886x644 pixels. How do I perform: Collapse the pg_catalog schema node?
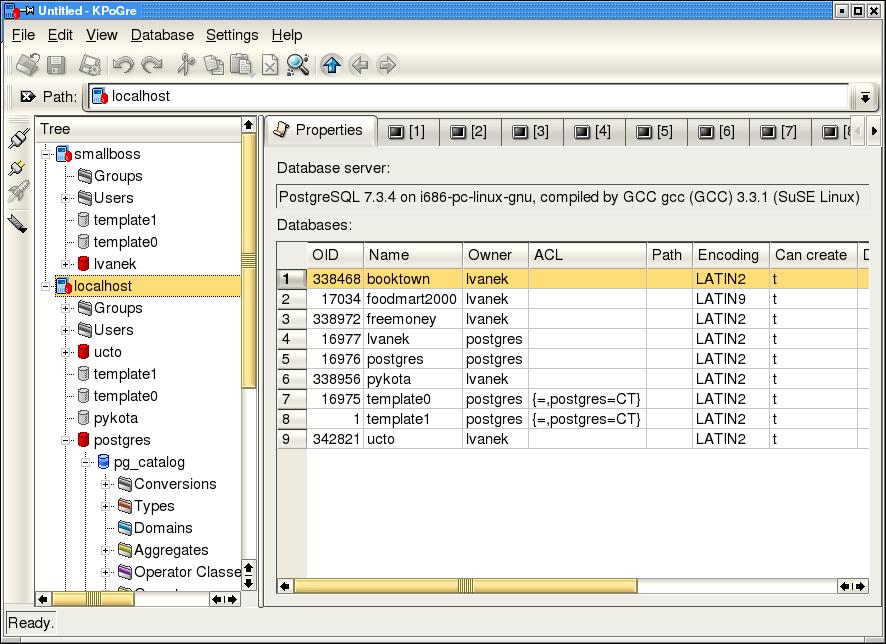86,462
